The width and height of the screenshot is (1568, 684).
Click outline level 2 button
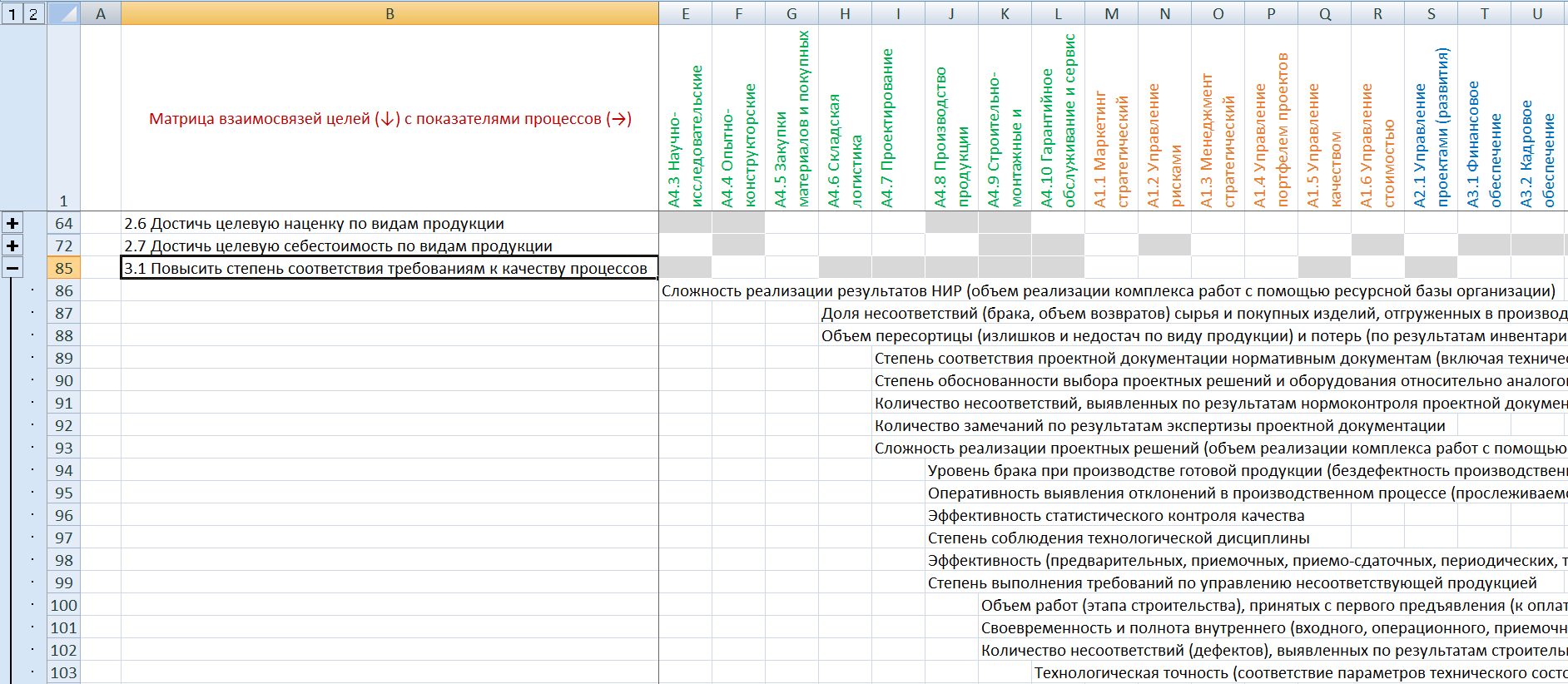coord(33,13)
